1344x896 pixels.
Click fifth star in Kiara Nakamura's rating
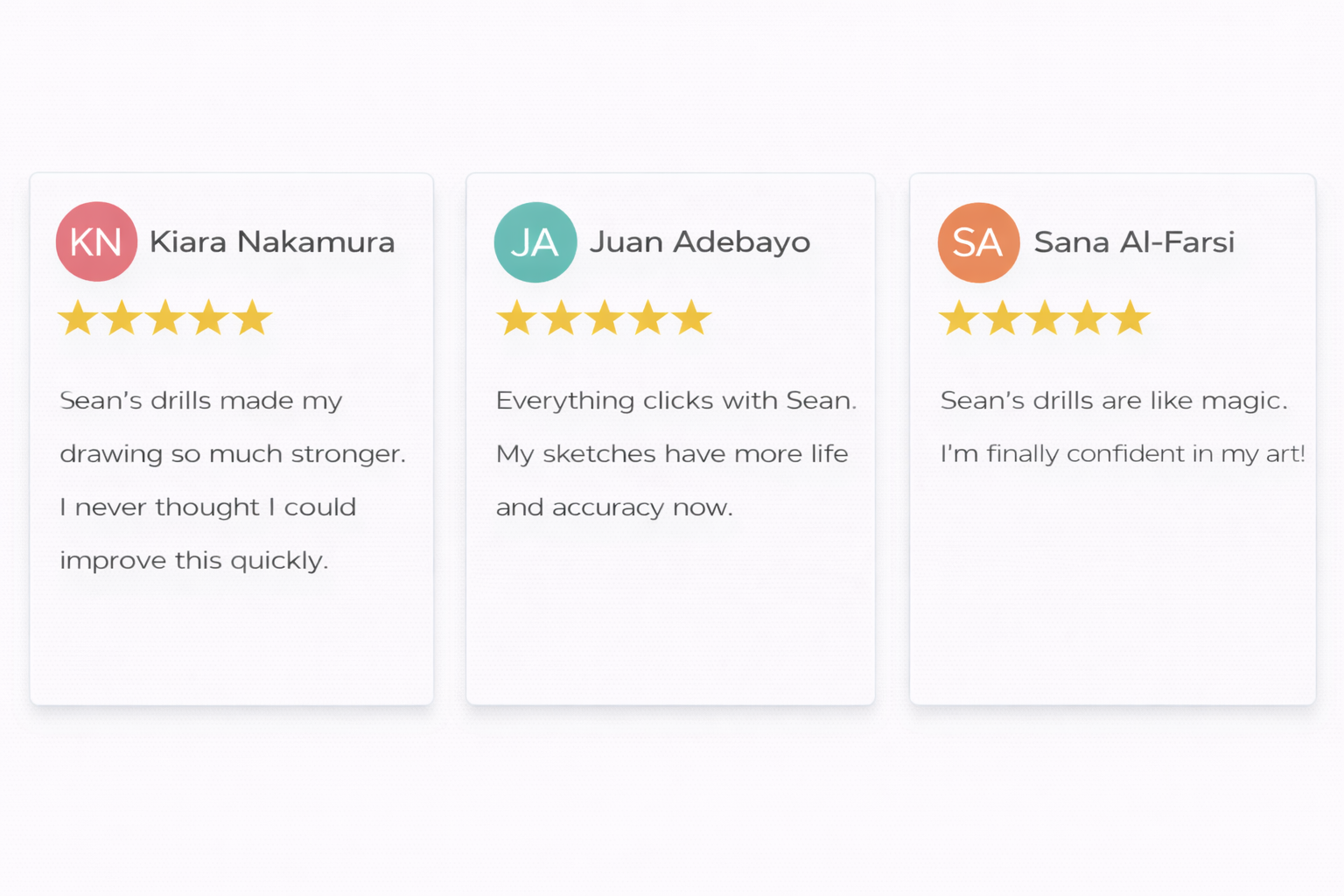click(x=253, y=318)
